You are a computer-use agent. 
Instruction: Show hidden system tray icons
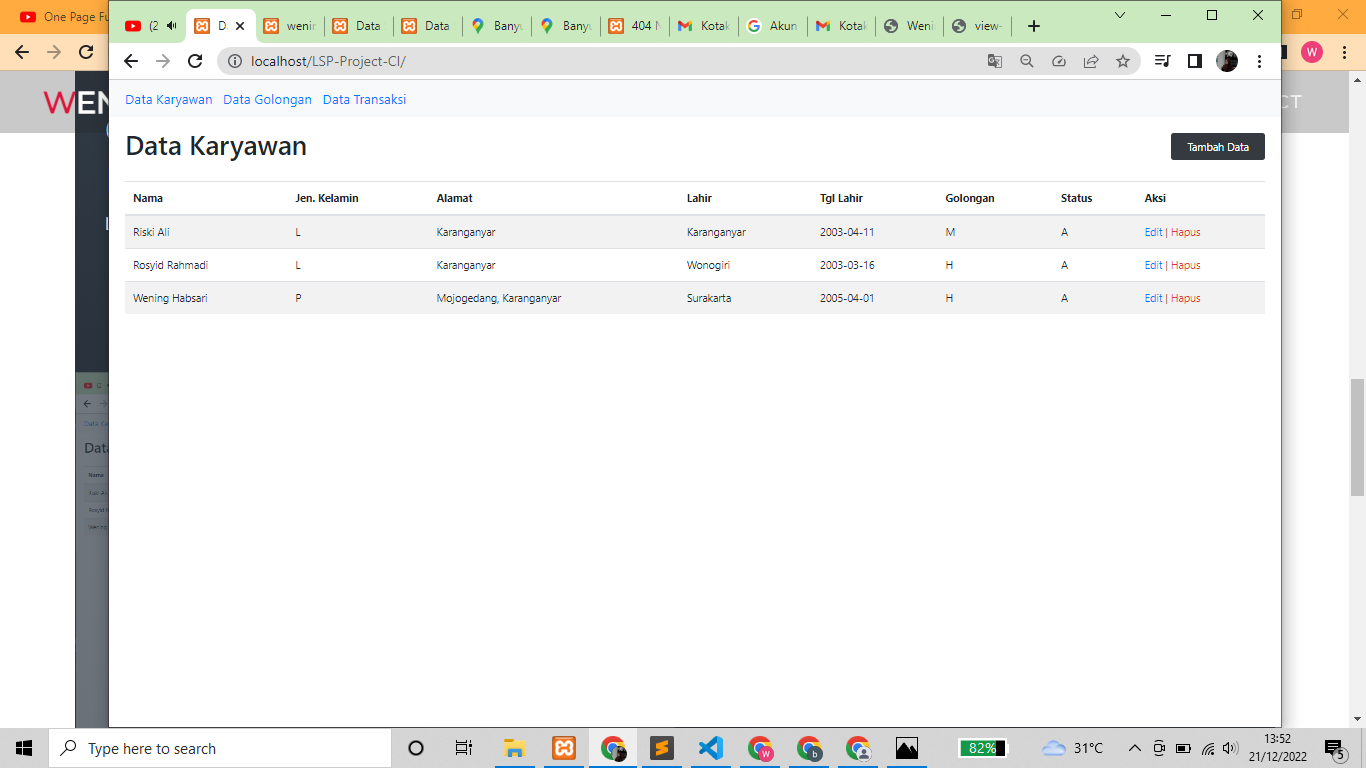pos(1134,748)
